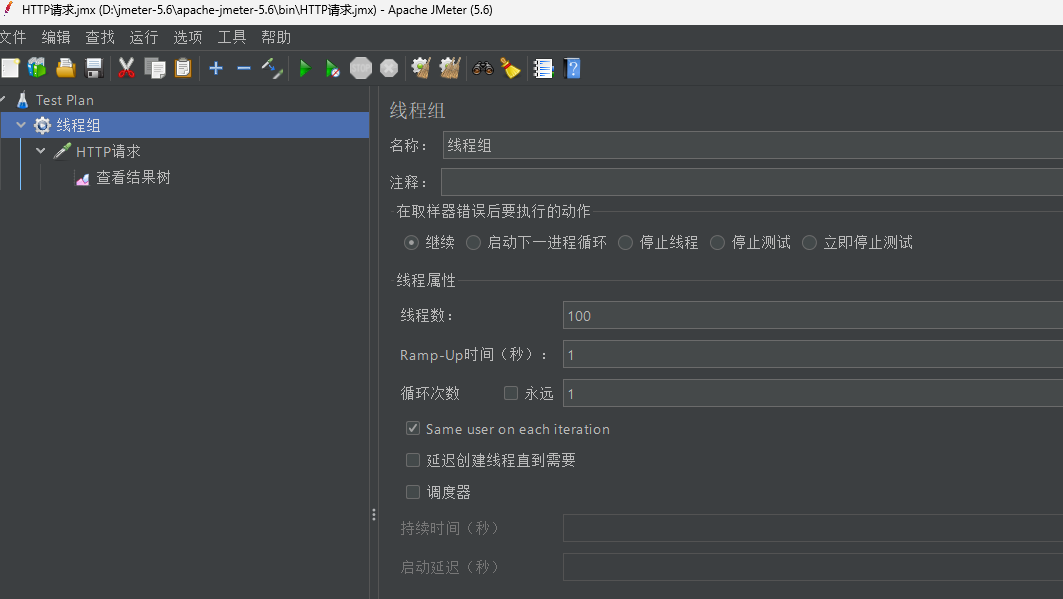
Task: Select the 立即停止测试 radio button
Action: pyautogui.click(x=809, y=243)
